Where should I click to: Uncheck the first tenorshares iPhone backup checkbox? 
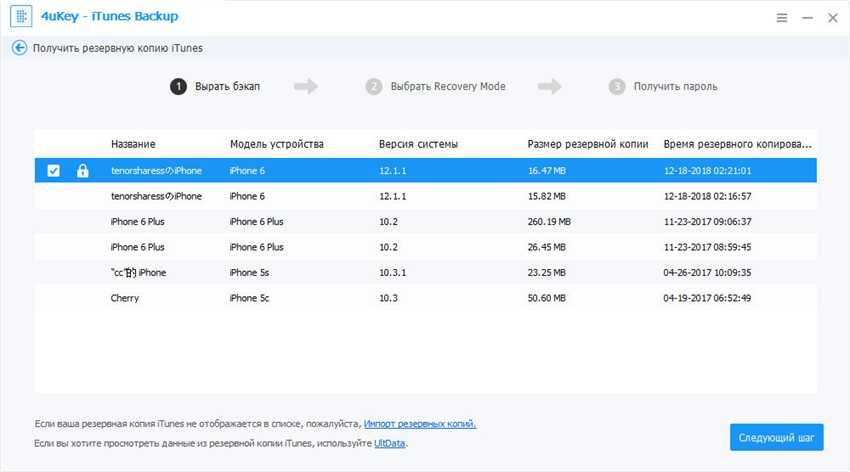54,171
